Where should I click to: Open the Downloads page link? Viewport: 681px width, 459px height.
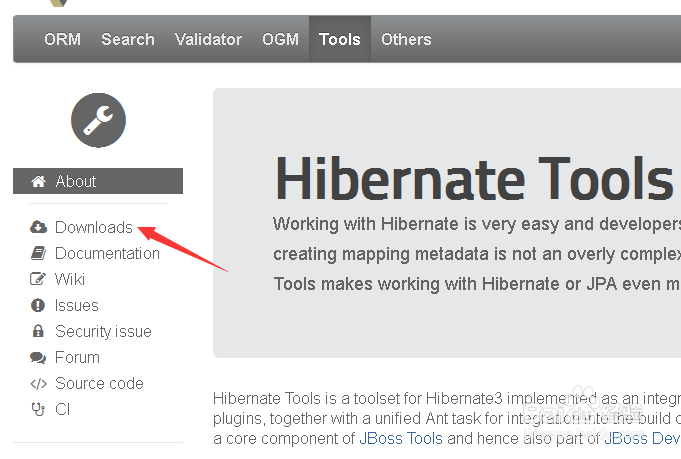[94, 227]
